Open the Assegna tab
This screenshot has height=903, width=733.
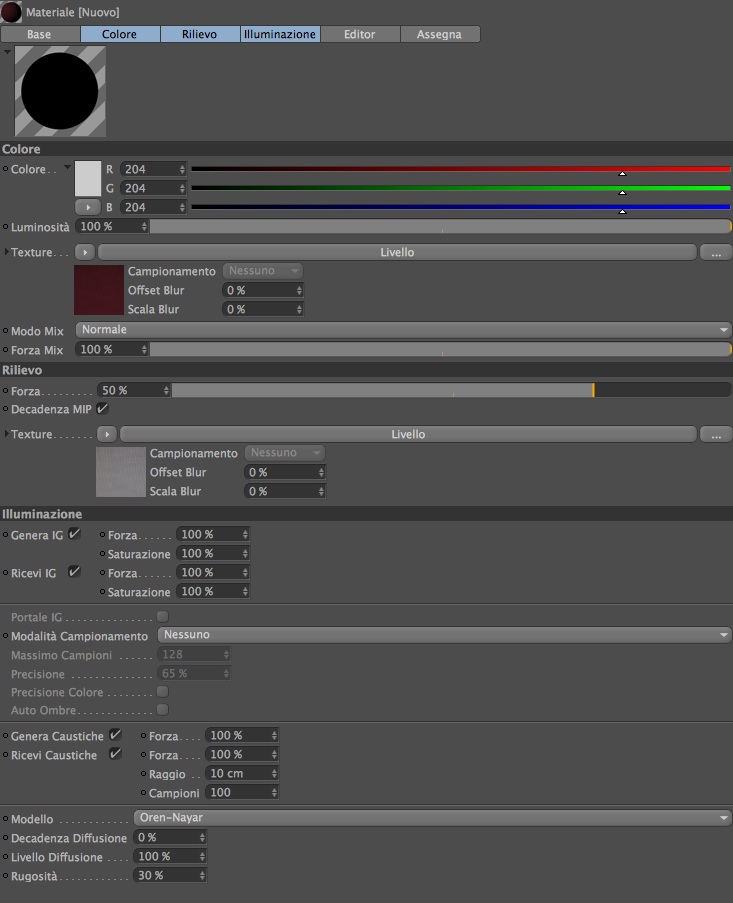click(x=440, y=34)
